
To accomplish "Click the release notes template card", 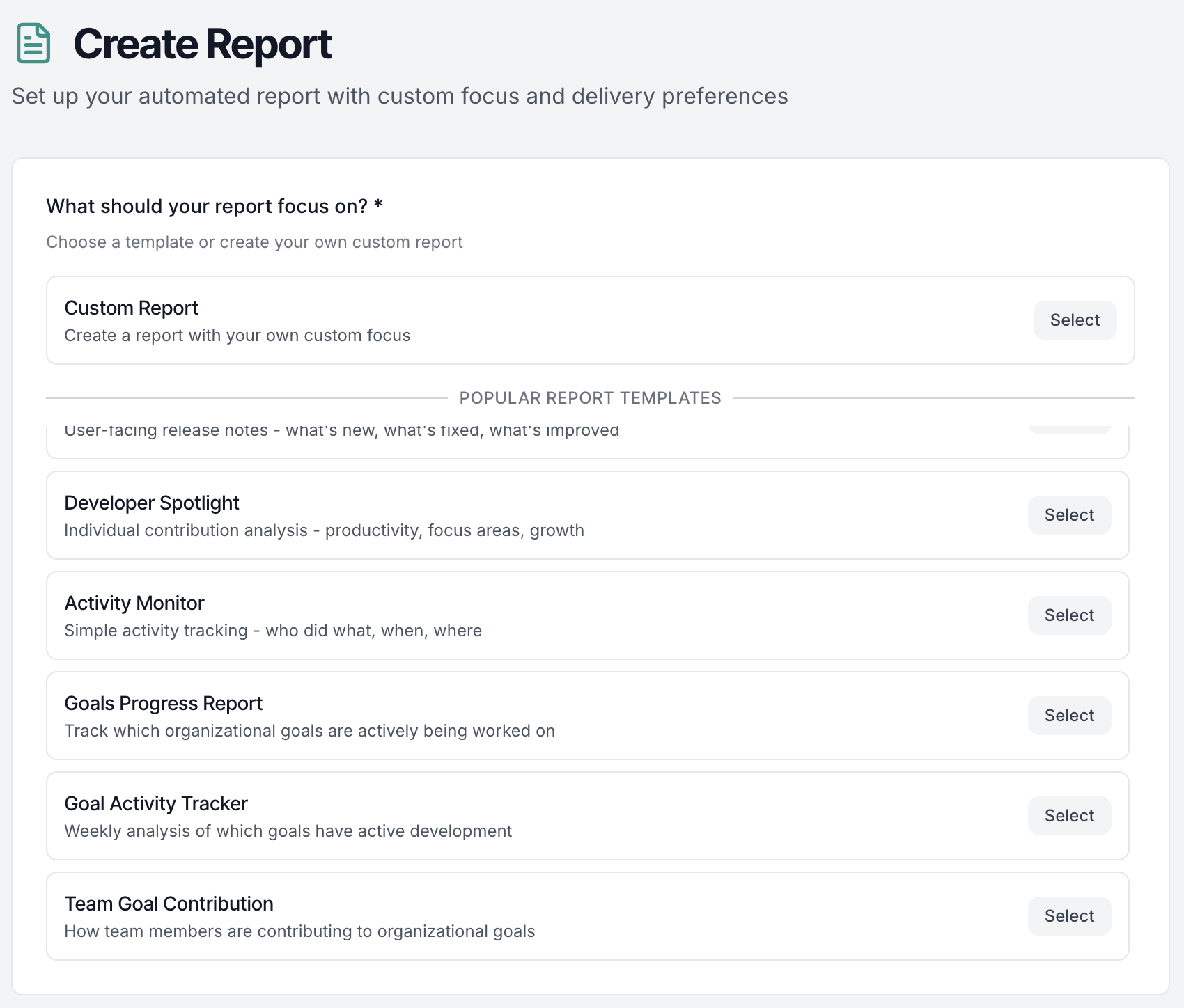I will click(x=488, y=435).
